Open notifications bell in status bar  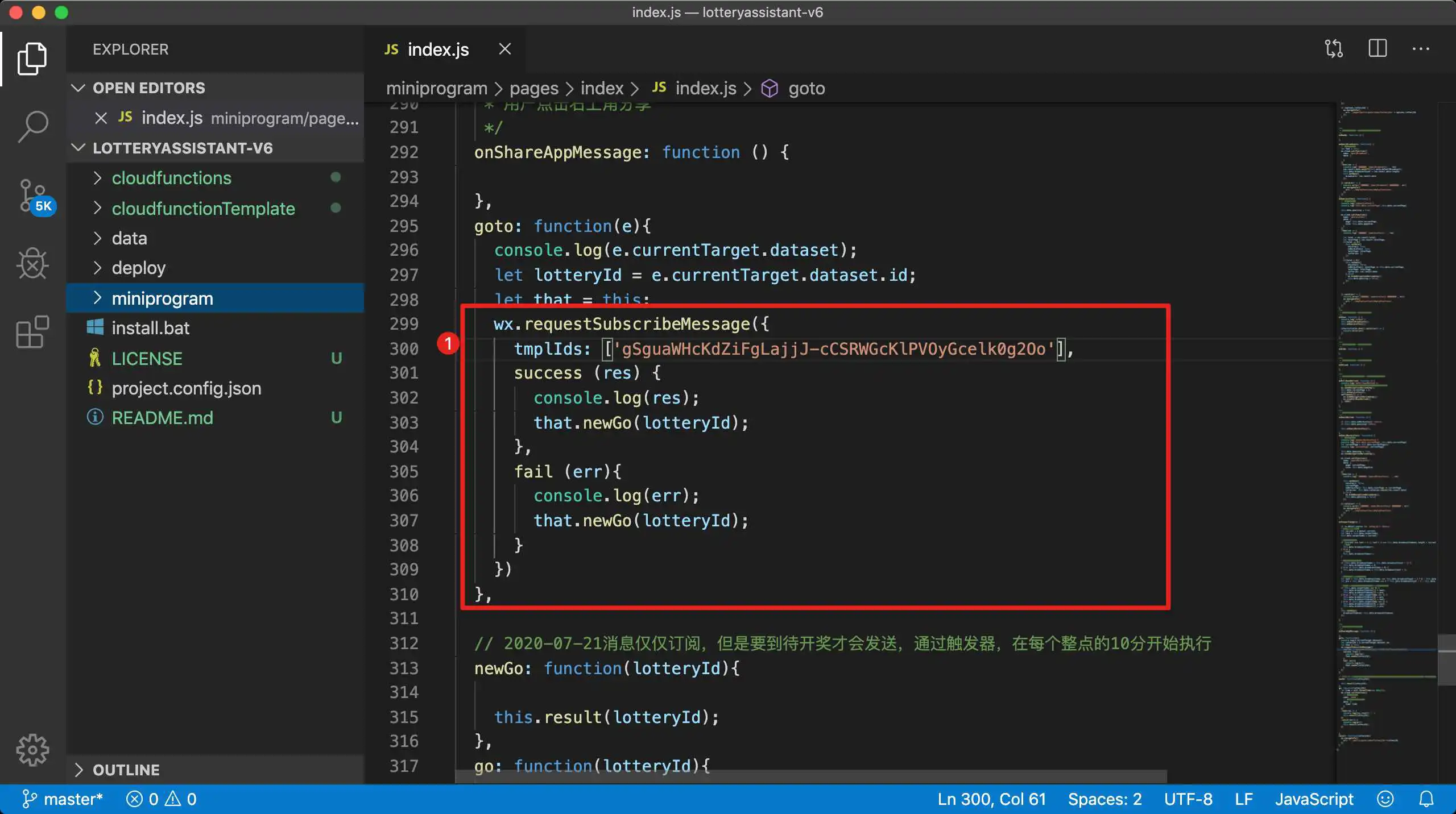[x=1426, y=799]
